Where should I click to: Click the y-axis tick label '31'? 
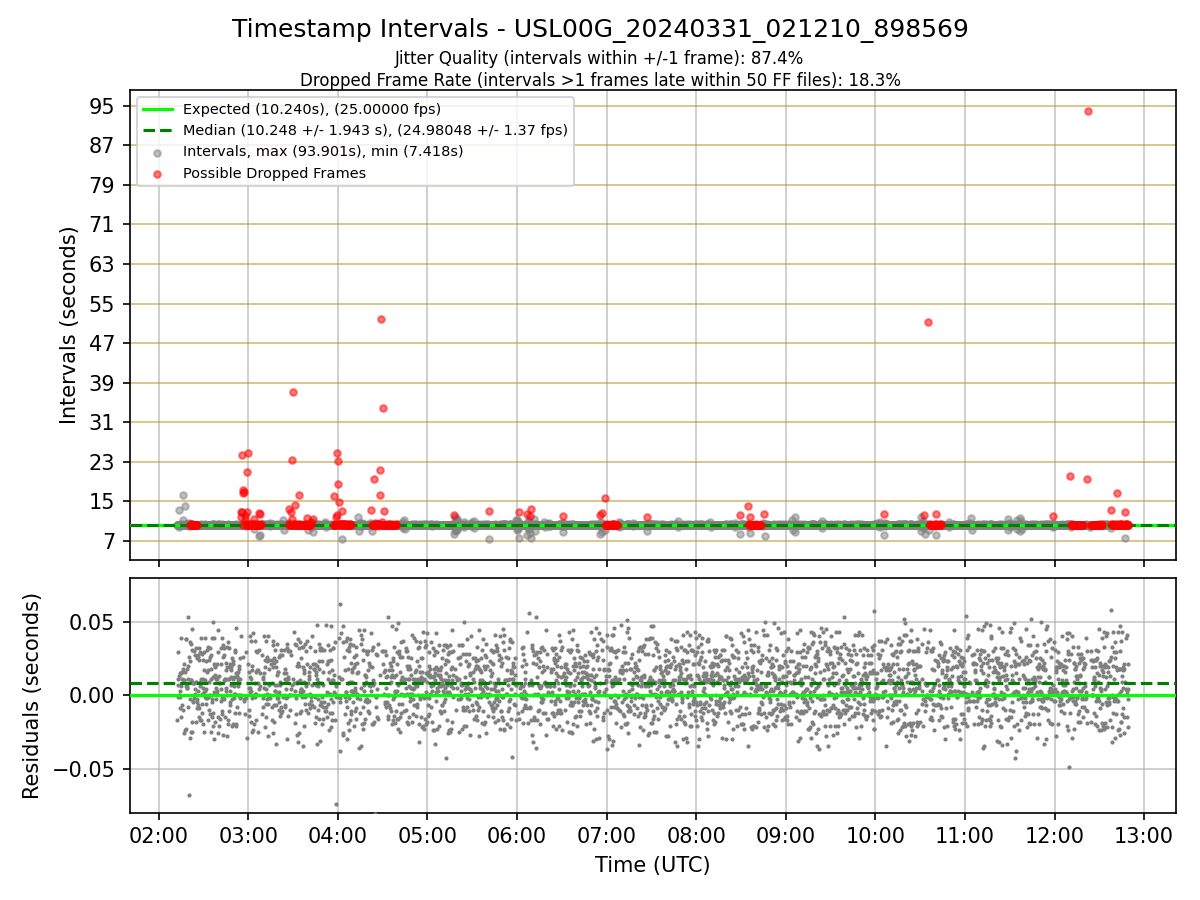103,422
